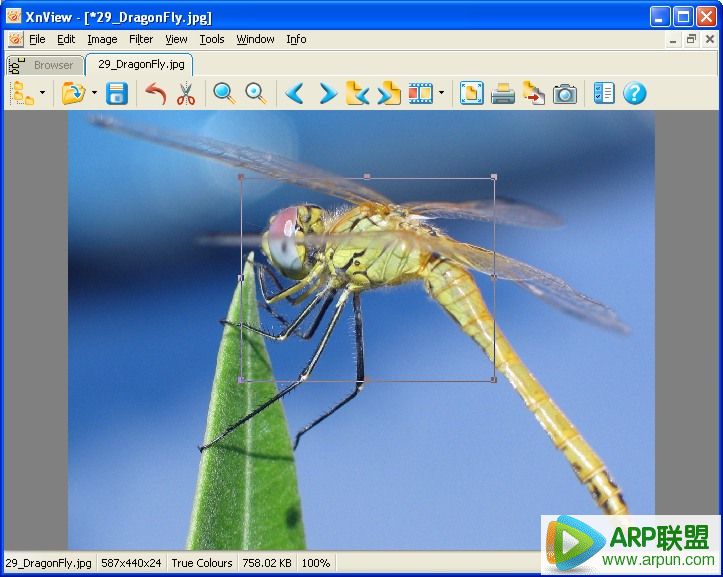Click the top-middle selection handle
Viewport: 723px width, 577px height.
(367, 177)
